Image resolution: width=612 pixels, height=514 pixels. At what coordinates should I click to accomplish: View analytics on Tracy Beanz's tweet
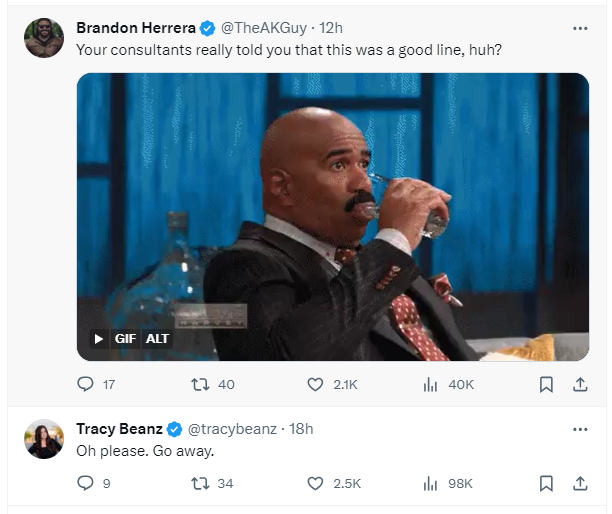tap(432, 484)
